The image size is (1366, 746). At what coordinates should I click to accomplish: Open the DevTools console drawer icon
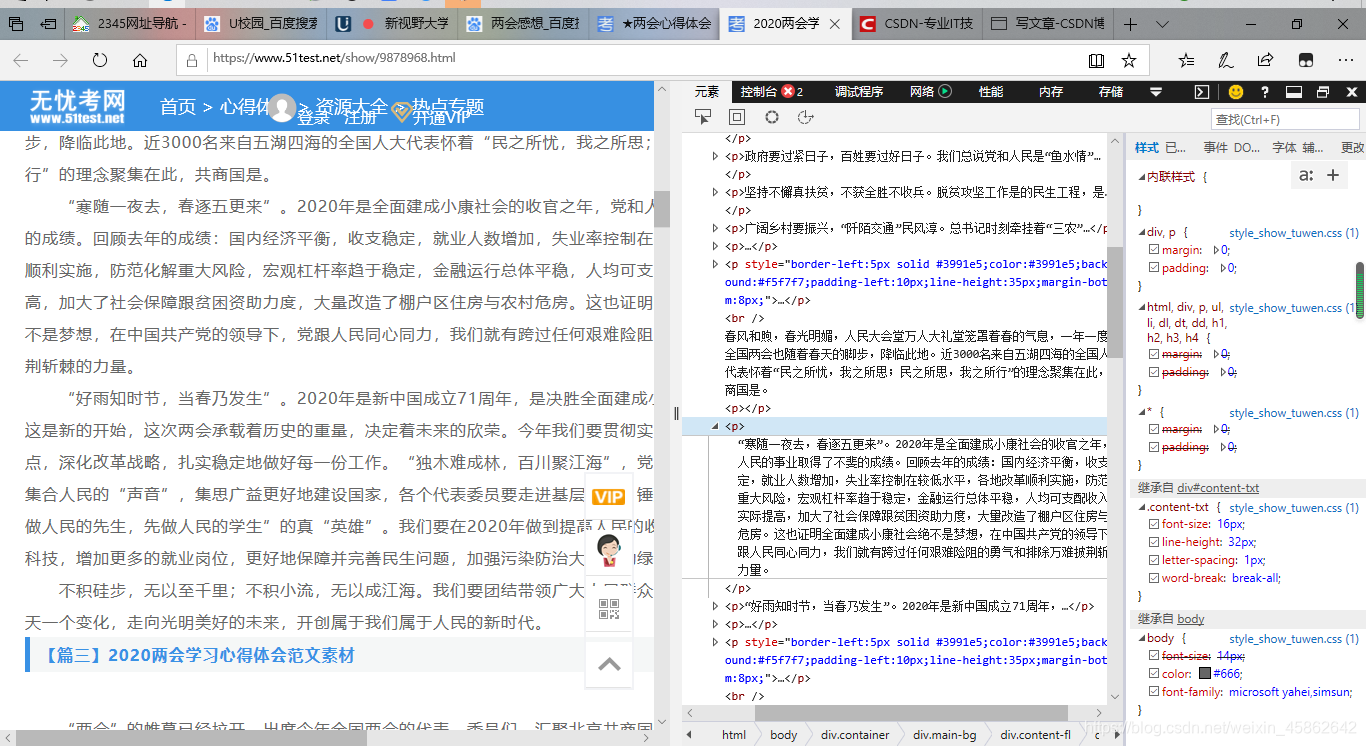[x=1203, y=92]
